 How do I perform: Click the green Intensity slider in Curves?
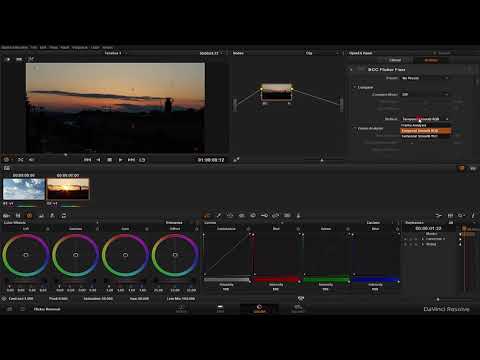point(326,279)
